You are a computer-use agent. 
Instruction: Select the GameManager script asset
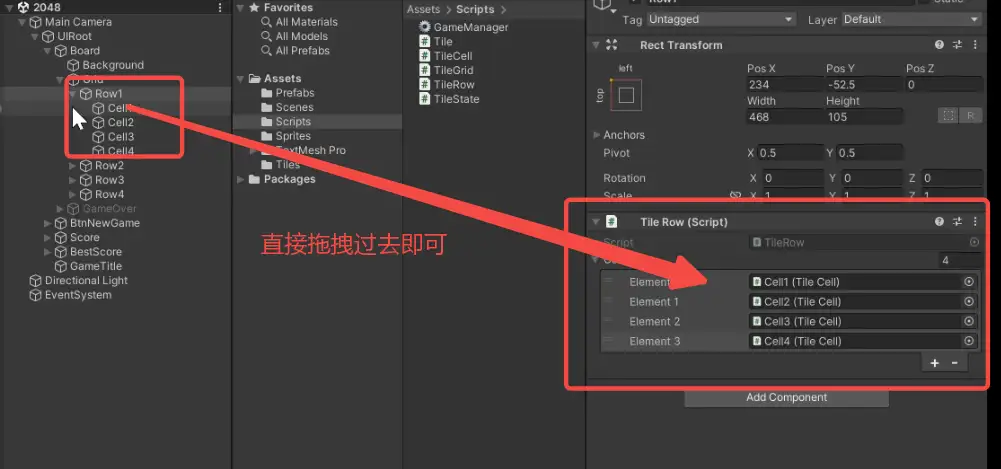point(471,27)
